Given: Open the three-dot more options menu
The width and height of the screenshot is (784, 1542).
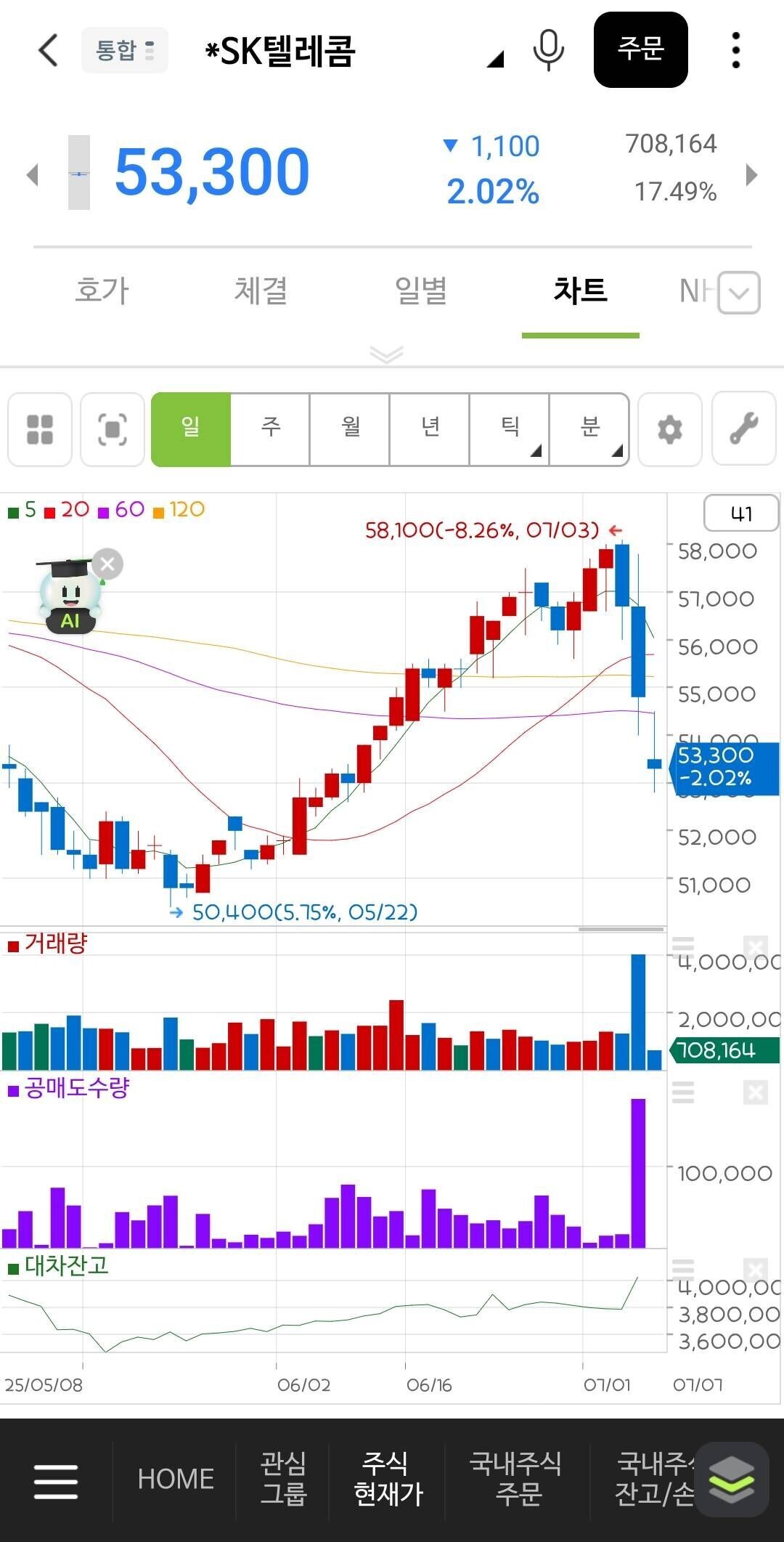Looking at the screenshot, I should [x=735, y=50].
